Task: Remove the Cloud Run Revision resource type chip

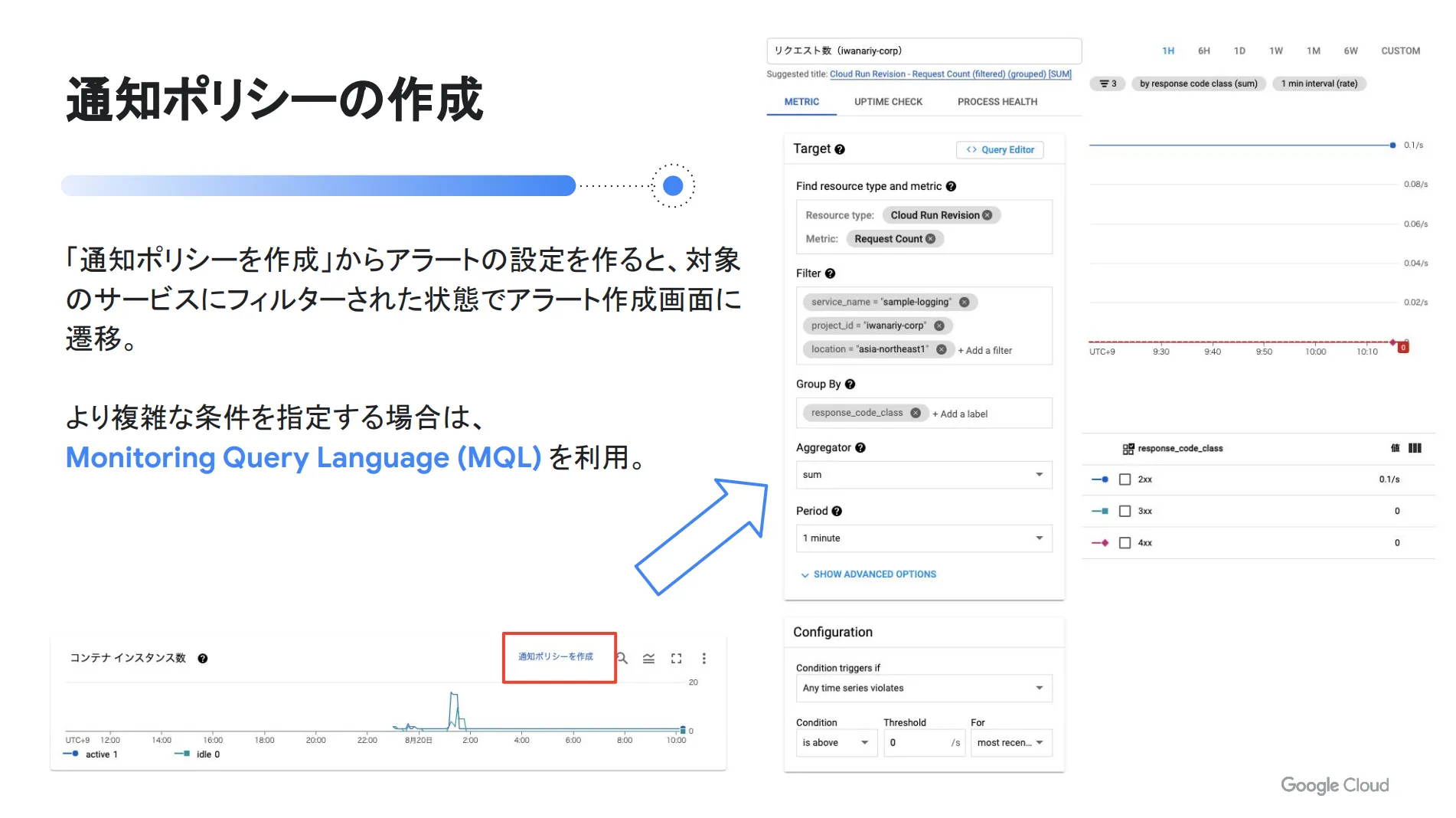Action: click(988, 215)
